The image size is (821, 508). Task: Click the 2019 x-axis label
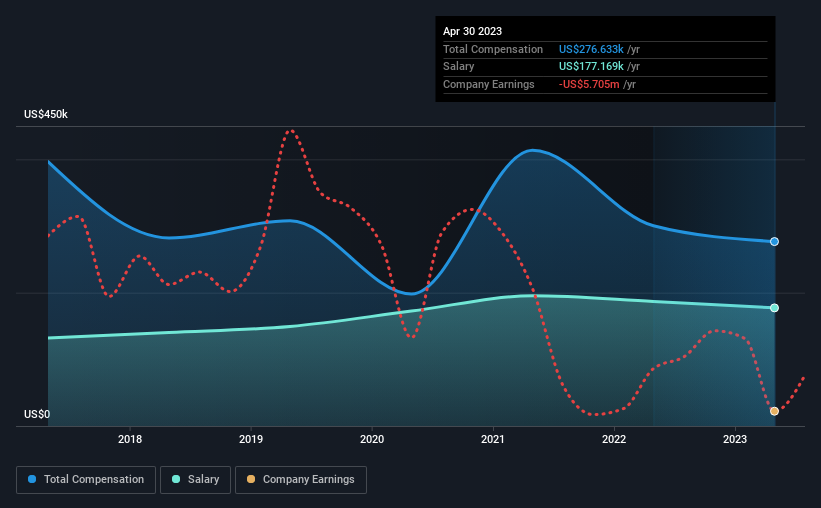pyautogui.click(x=251, y=439)
